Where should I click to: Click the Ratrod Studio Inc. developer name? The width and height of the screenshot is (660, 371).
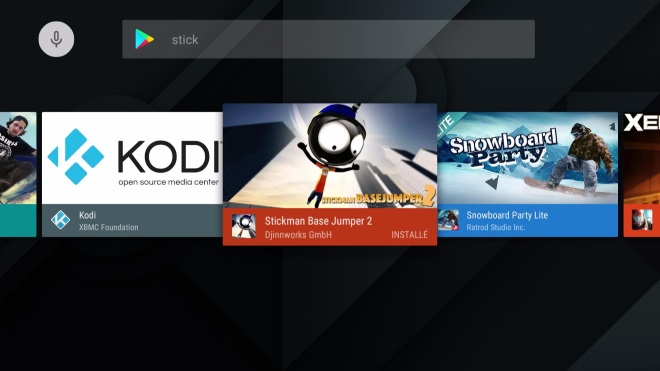pos(496,227)
